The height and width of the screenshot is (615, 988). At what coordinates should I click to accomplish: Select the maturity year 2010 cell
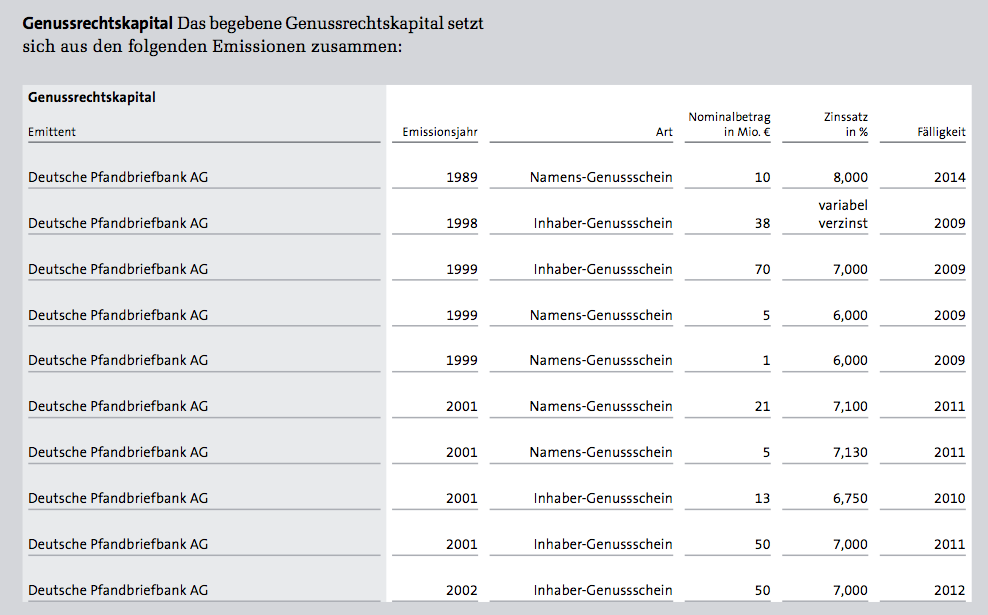point(950,499)
